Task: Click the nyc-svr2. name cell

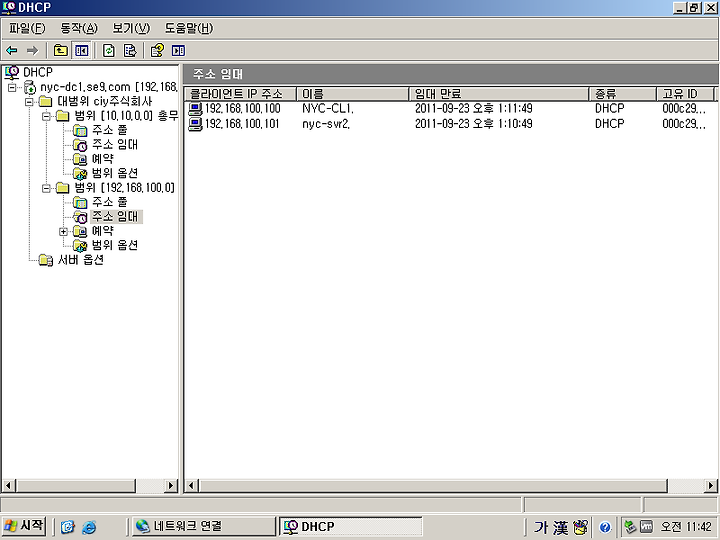Action: click(x=326, y=124)
